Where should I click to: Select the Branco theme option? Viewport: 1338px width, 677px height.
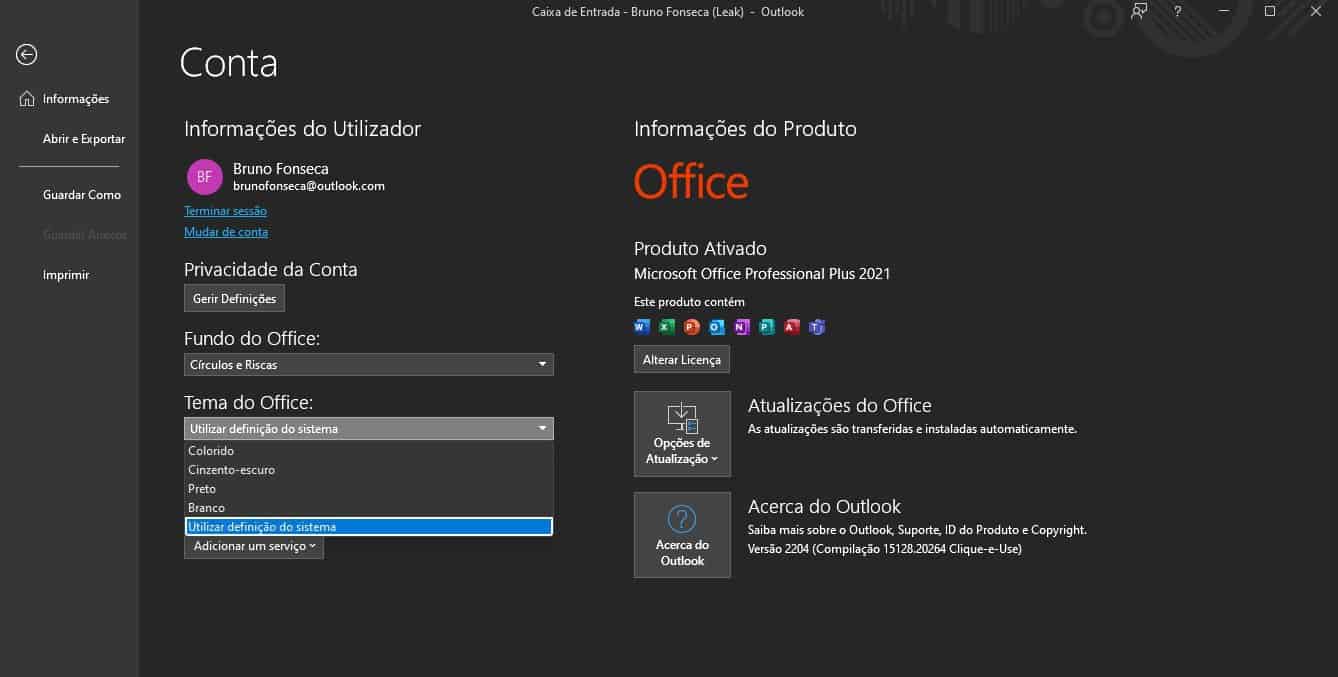(368, 508)
